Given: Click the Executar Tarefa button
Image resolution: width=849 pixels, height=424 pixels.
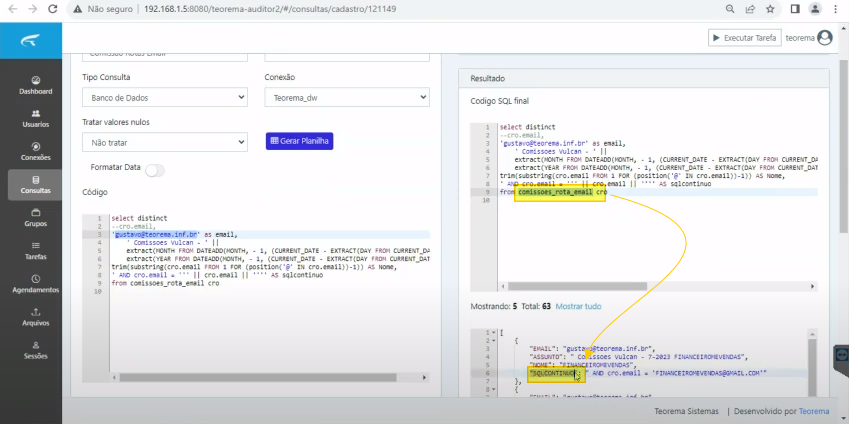Looking at the screenshot, I should point(744,38).
